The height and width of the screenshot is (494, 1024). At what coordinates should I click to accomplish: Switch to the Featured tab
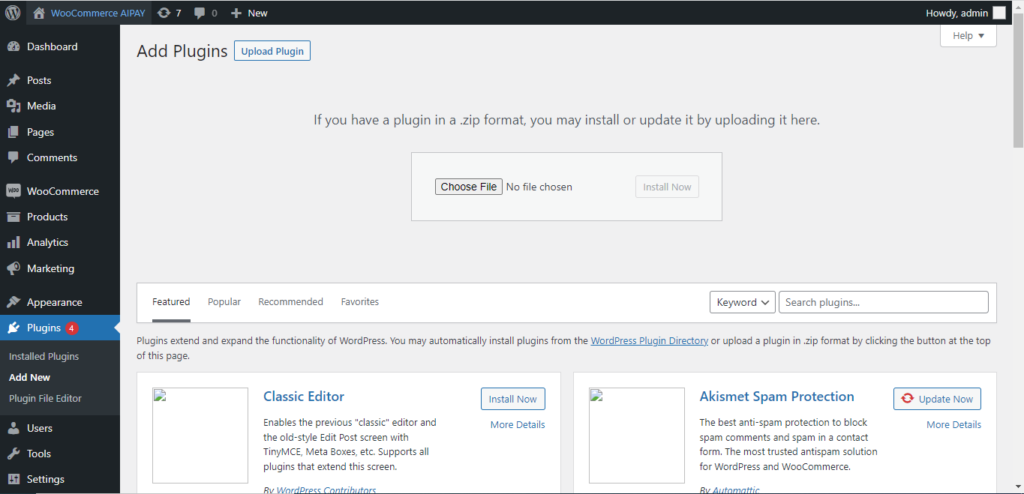coord(171,302)
